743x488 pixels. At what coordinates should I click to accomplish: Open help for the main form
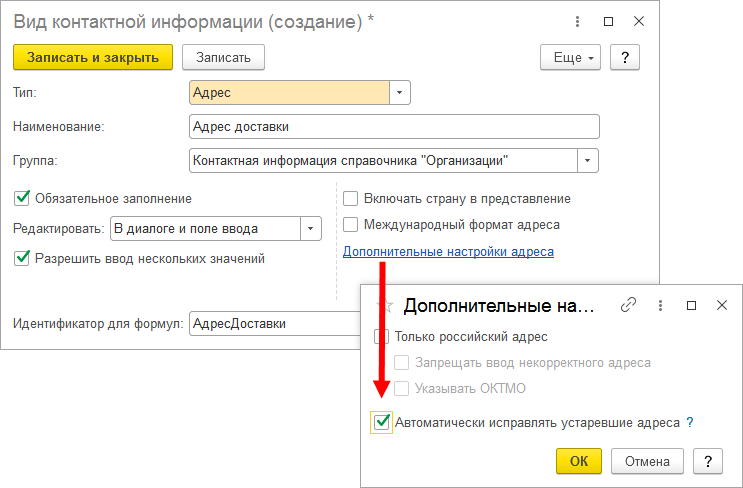click(x=624, y=57)
